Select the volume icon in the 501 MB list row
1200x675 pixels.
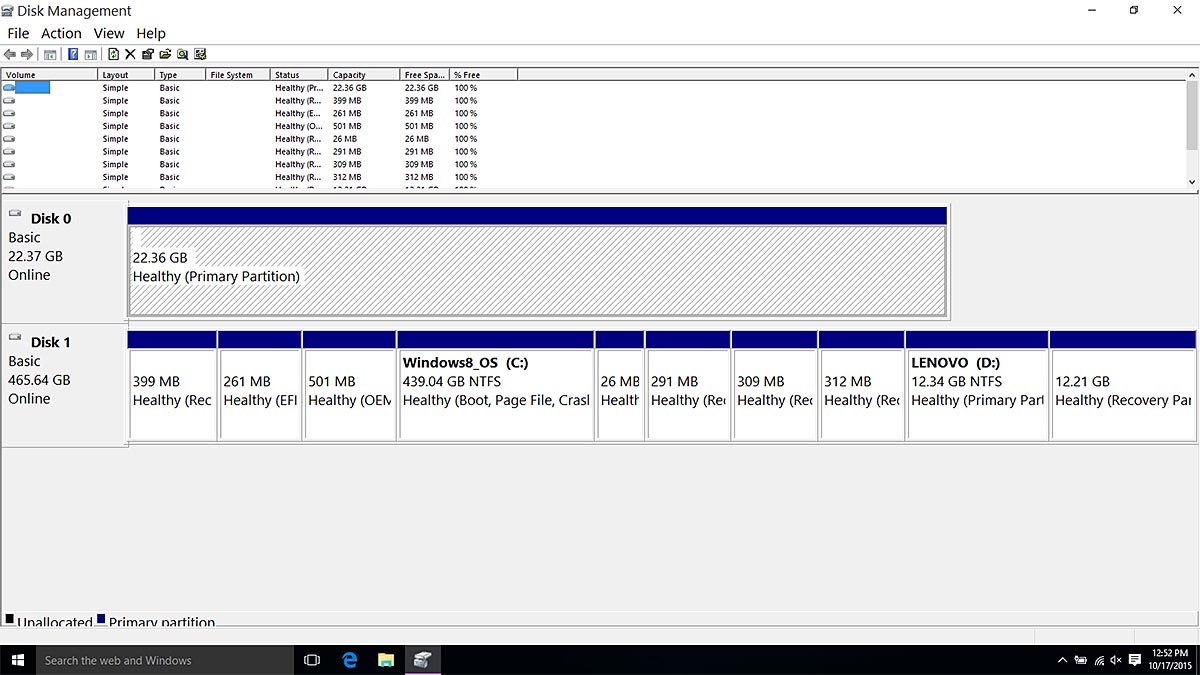pyautogui.click(x=9, y=126)
